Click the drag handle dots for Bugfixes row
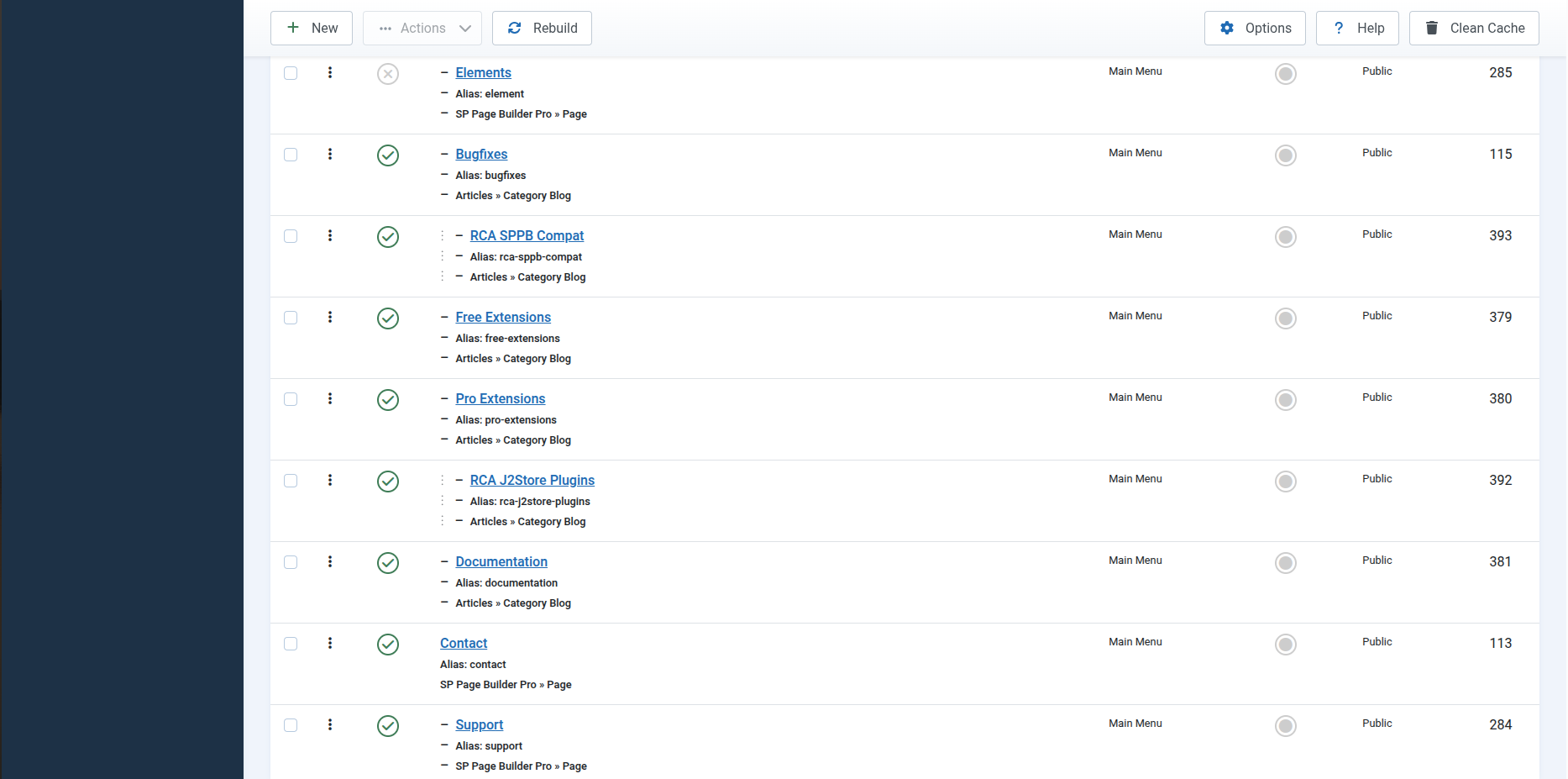This screenshot has width=1568, height=779. 330,154
